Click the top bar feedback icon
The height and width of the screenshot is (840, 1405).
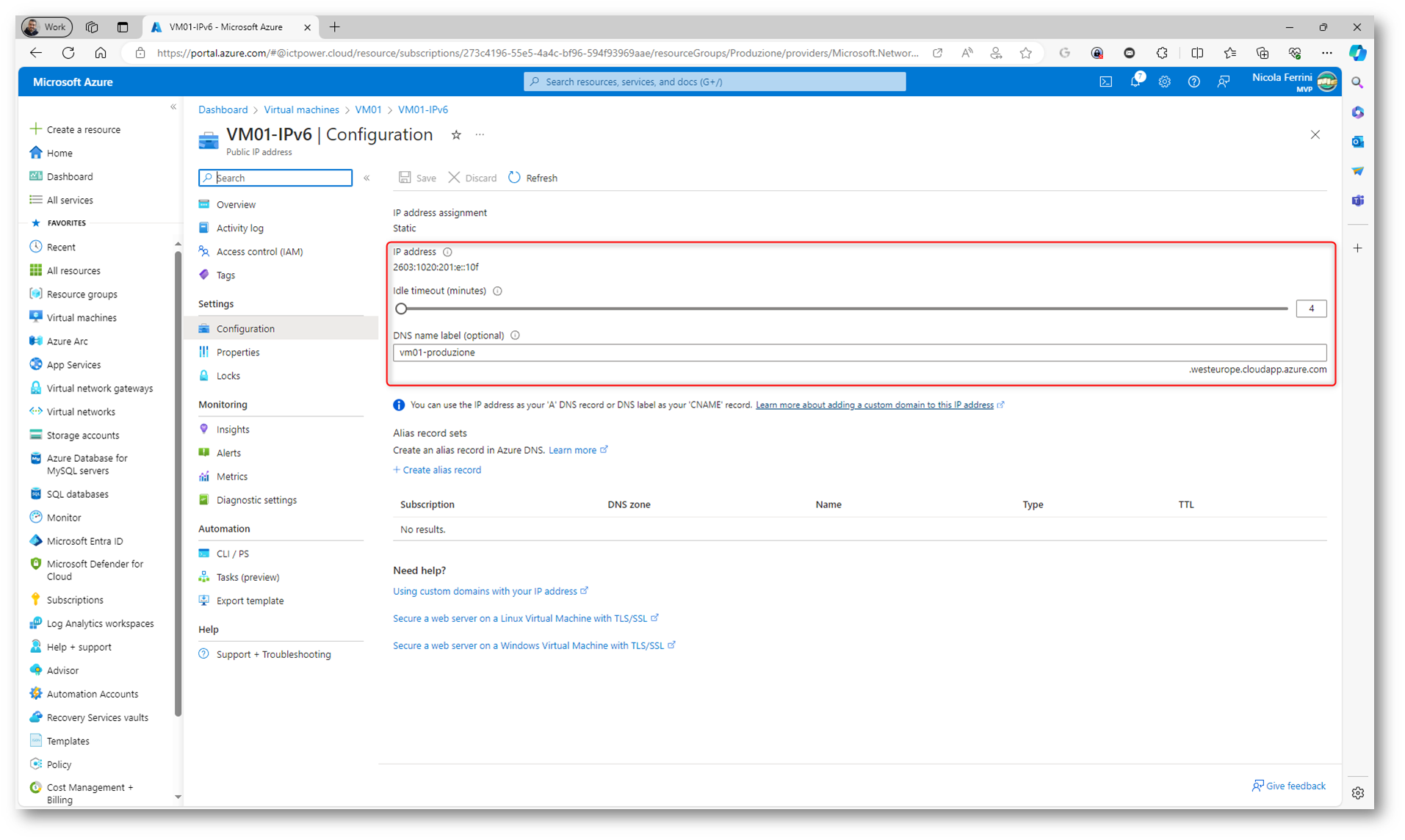coord(1223,82)
